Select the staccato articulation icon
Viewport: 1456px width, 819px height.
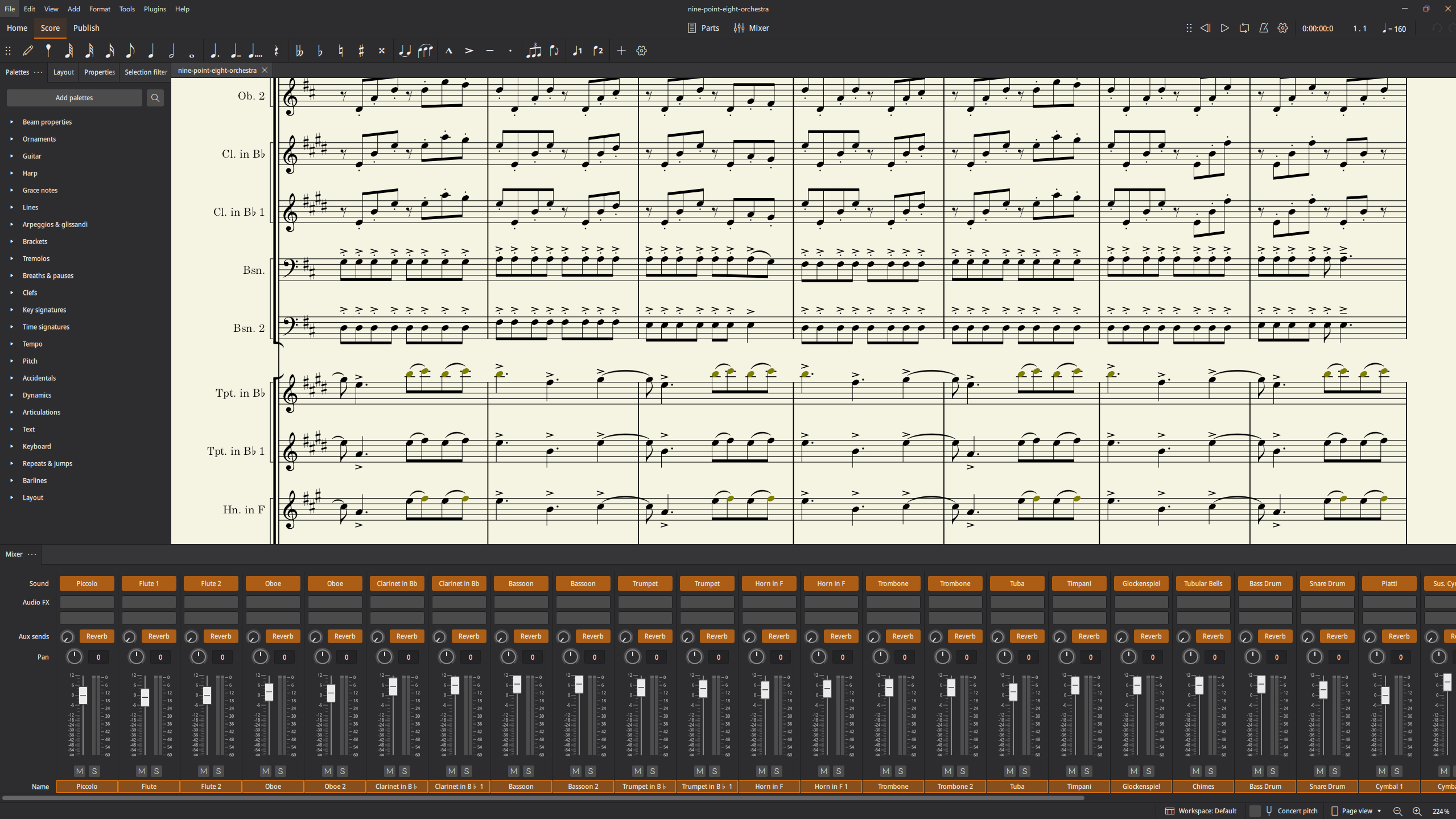tap(510, 51)
